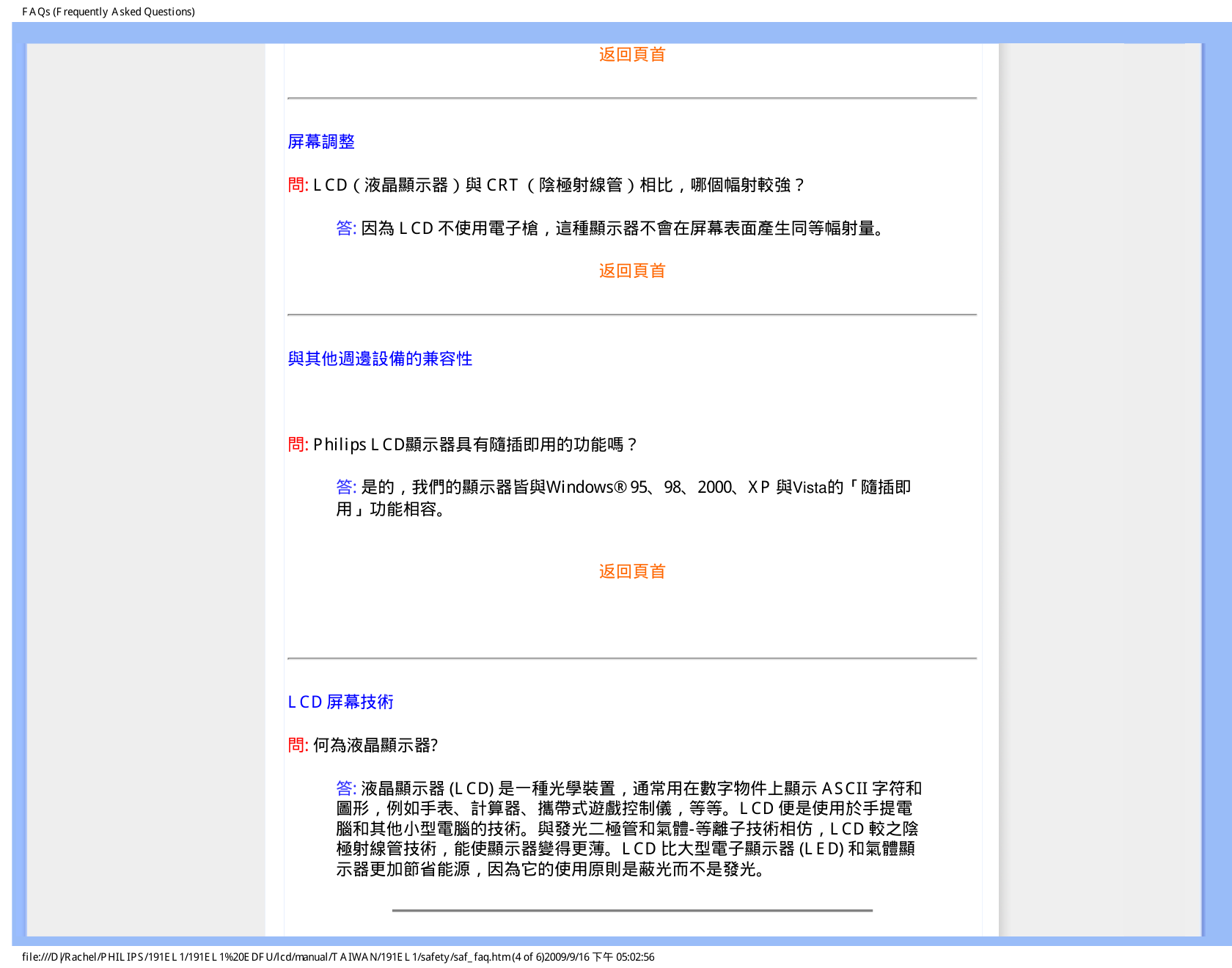Select the question 何為液晶顯示器?
This screenshot has height=968, width=1232.
(363, 745)
